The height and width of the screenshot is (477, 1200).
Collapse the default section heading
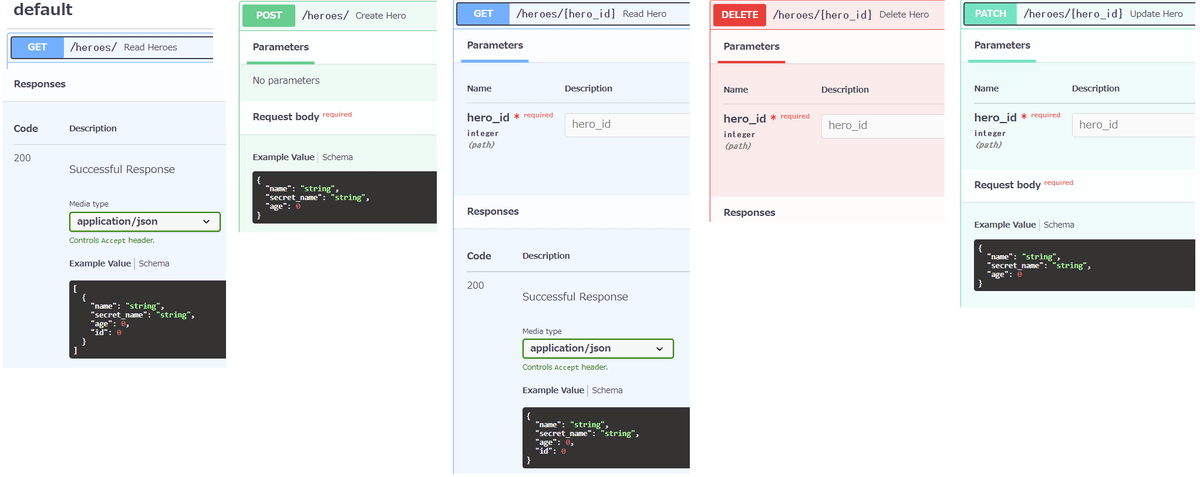pyautogui.click(x=43, y=10)
